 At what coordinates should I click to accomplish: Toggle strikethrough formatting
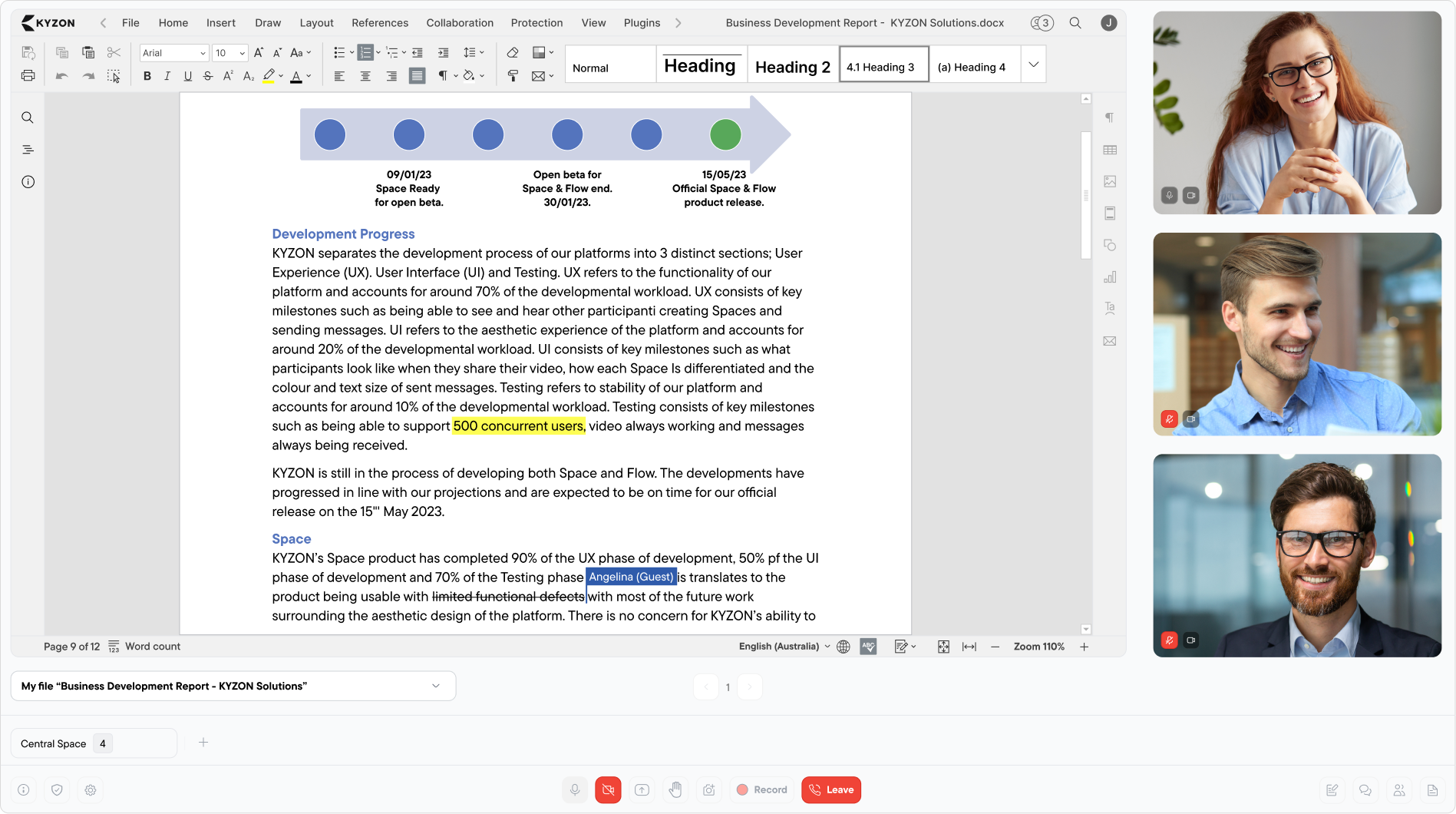(208, 76)
